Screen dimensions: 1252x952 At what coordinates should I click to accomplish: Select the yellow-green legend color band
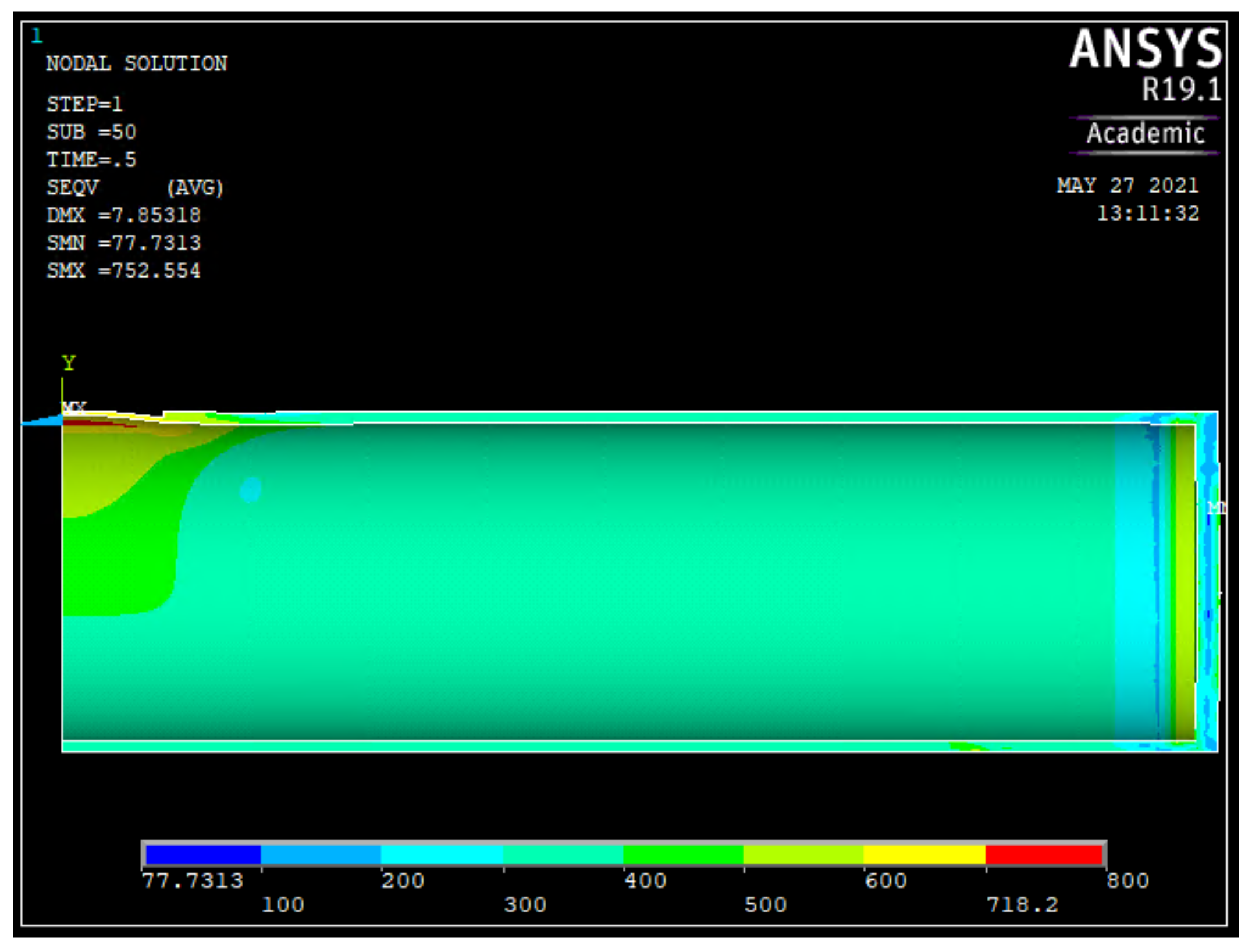click(x=803, y=855)
